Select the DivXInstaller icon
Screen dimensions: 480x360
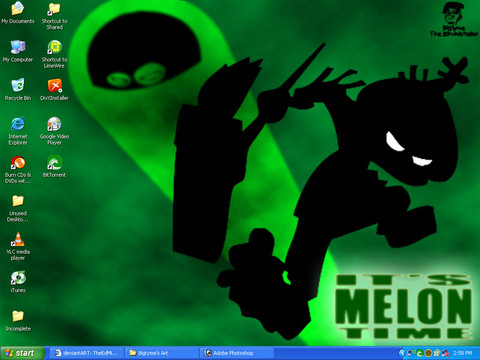(x=54, y=89)
